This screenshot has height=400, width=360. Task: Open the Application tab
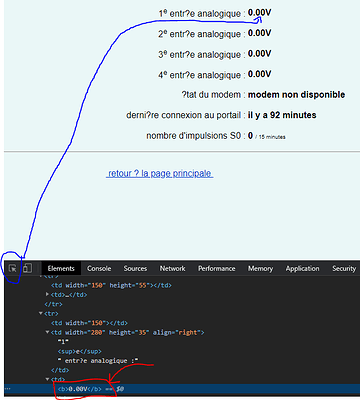click(x=302, y=268)
